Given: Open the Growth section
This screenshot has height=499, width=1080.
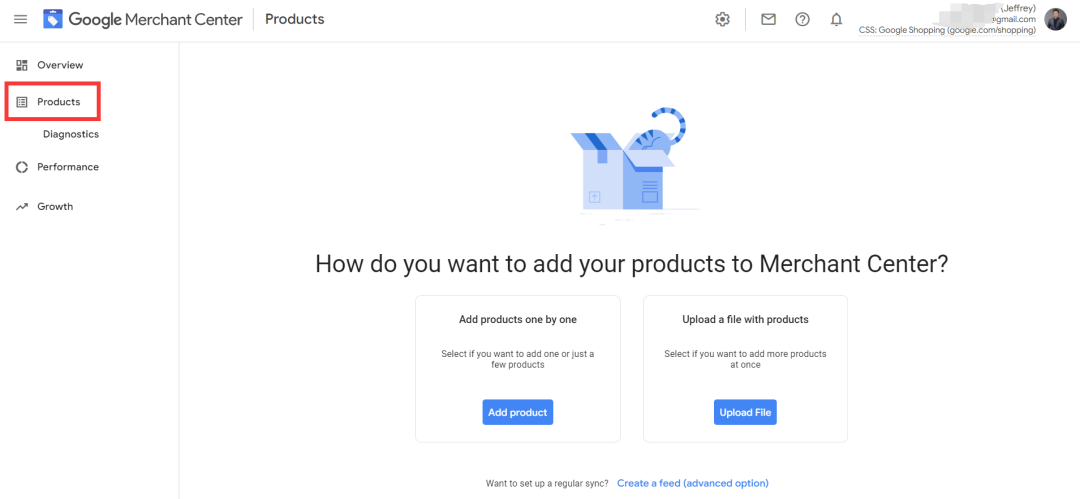Looking at the screenshot, I should click(55, 207).
